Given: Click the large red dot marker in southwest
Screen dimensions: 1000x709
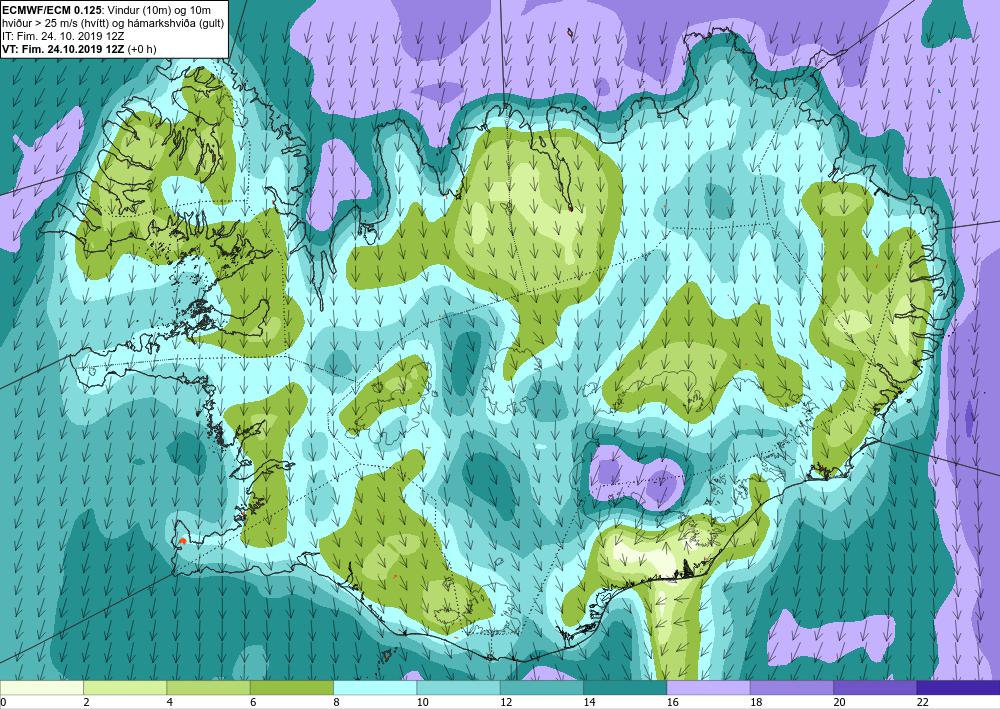Looking at the screenshot, I should point(182,541).
